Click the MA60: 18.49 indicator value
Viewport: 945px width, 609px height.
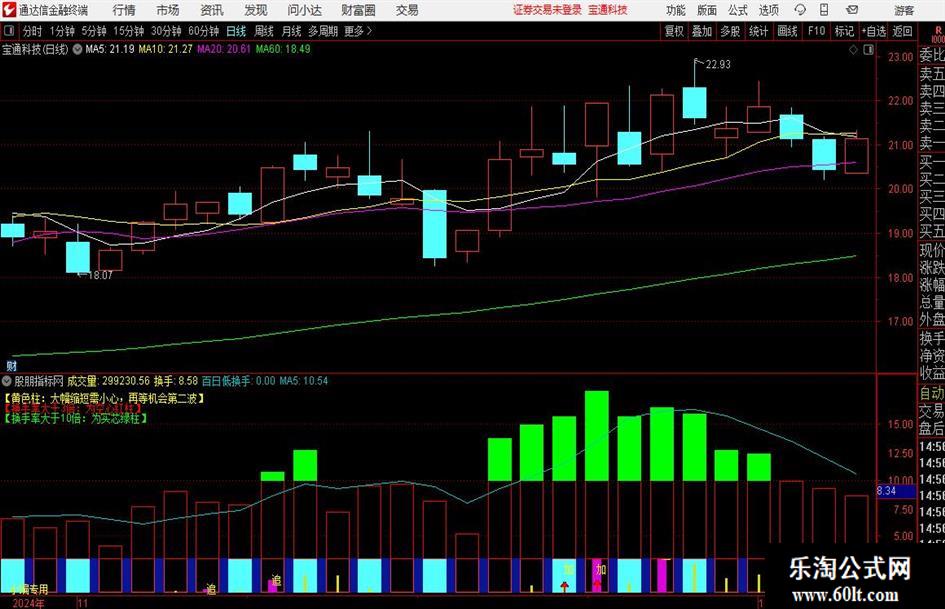pyautogui.click(x=283, y=49)
